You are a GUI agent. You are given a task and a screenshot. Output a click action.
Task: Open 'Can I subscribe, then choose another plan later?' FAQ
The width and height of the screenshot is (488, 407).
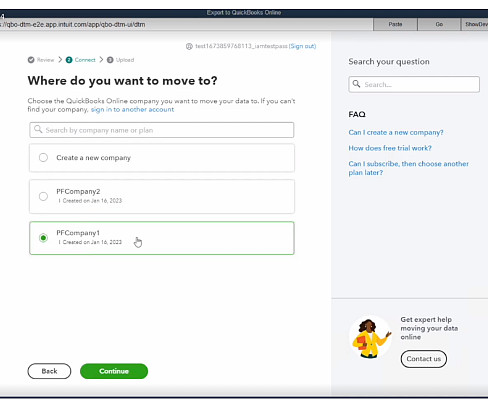coord(409,168)
